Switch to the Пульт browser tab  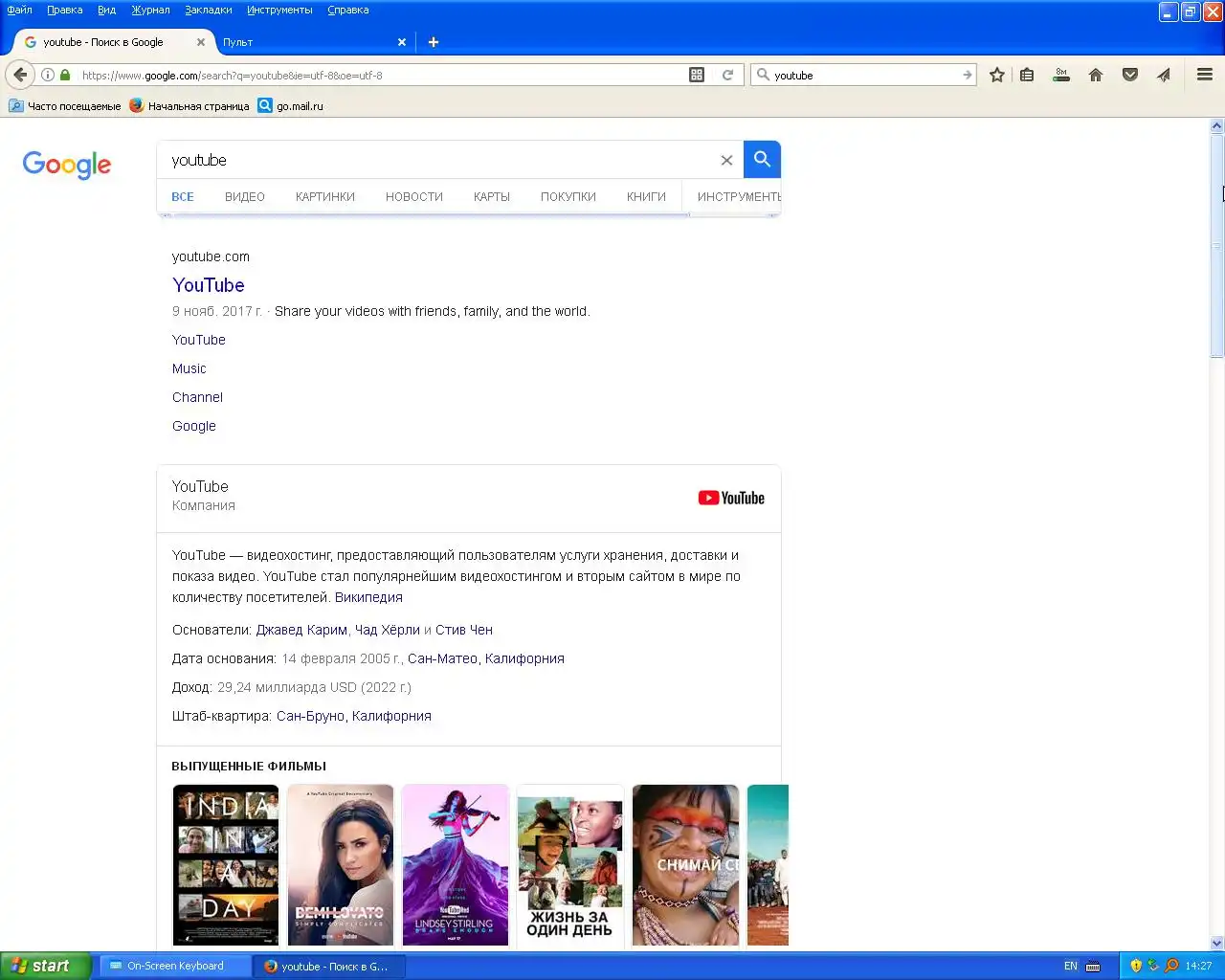click(304, 42)
